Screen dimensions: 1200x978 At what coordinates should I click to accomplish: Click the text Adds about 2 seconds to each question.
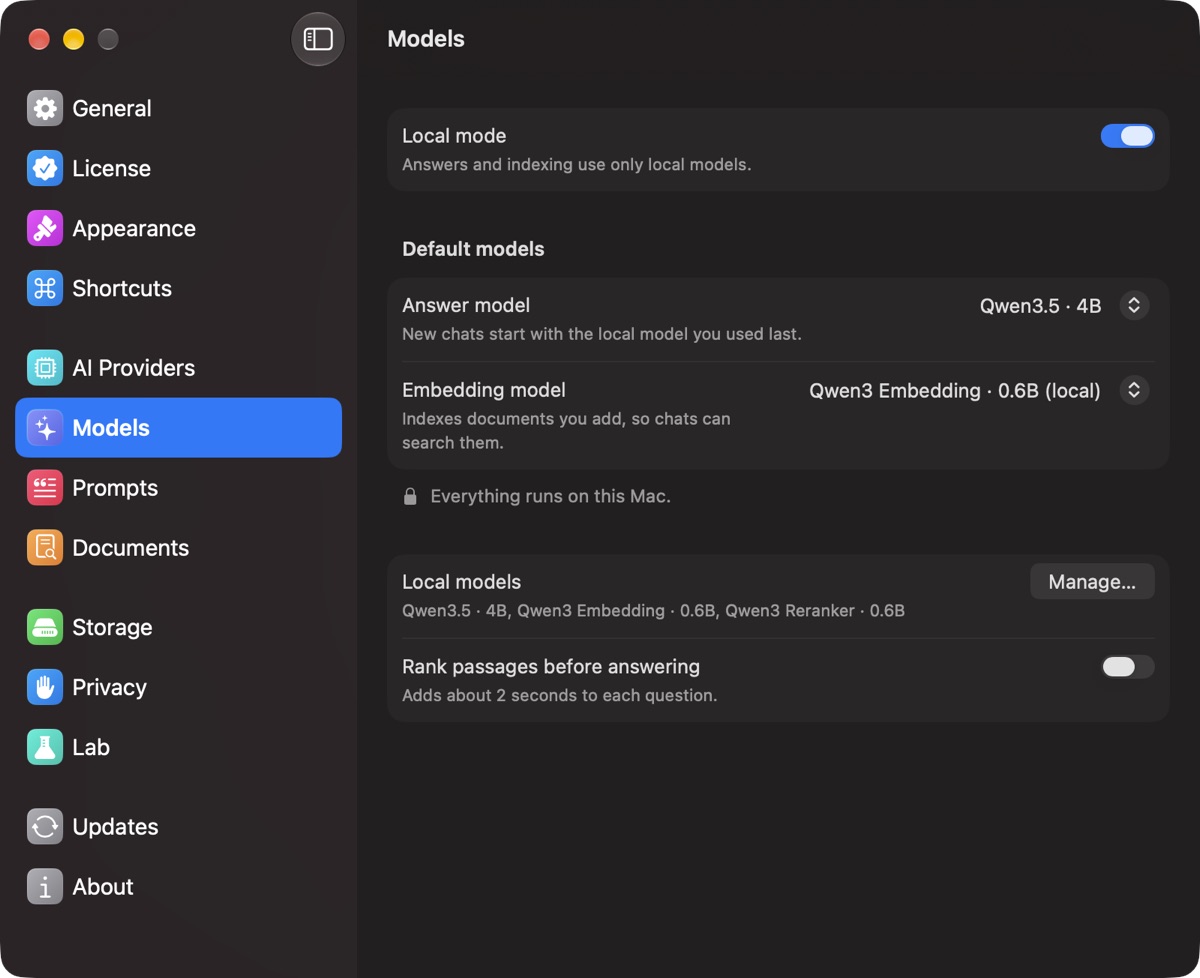tap(560, 695)
